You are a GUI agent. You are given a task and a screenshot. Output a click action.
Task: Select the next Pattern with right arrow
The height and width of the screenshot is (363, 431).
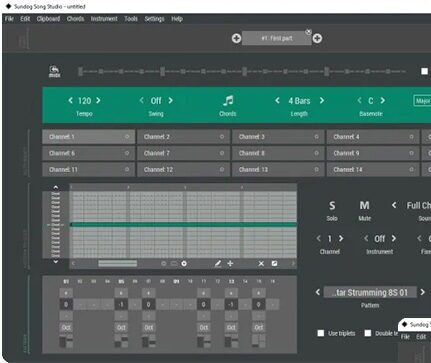[422, 292]
